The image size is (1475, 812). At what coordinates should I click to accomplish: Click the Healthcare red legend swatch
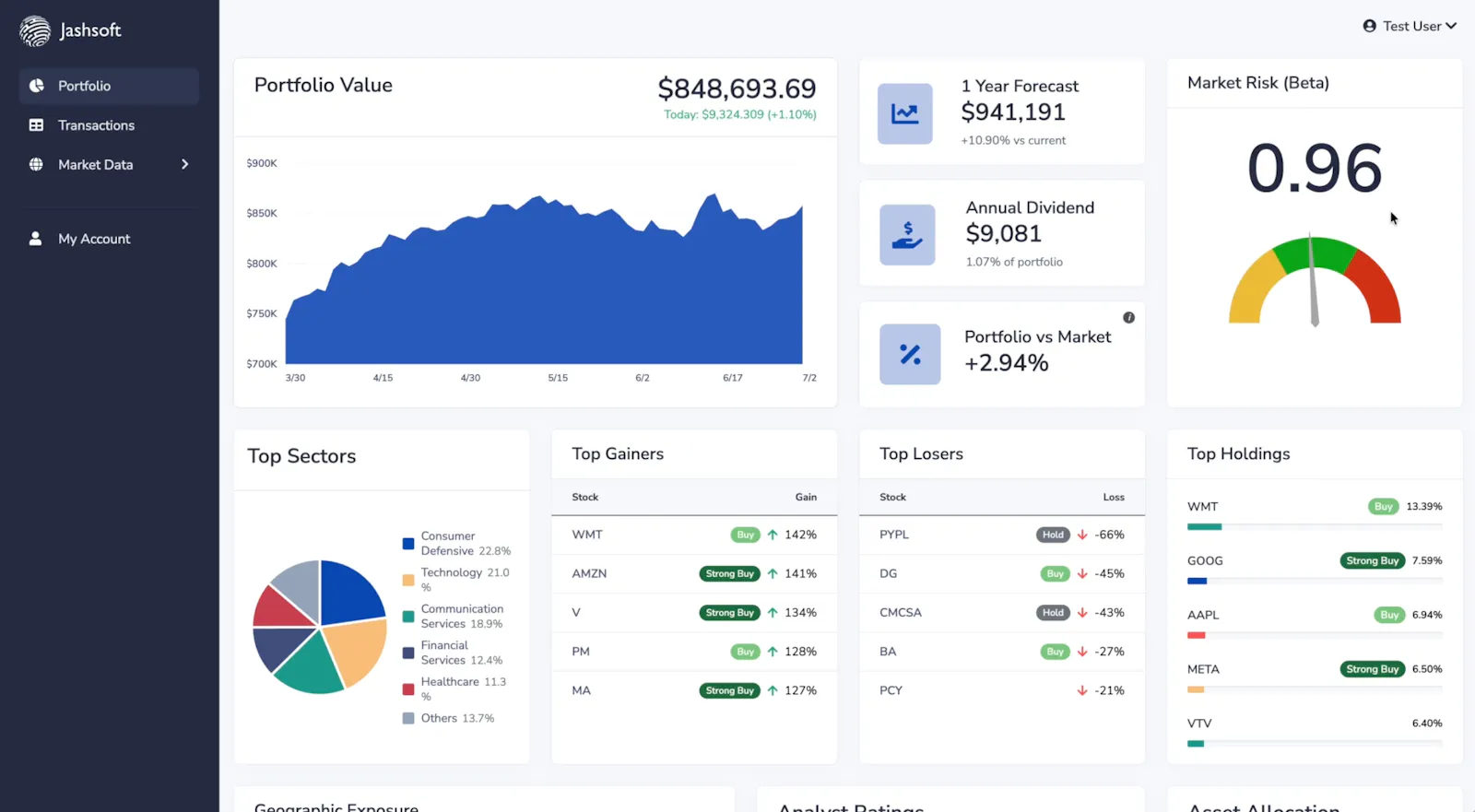point(408,689)
